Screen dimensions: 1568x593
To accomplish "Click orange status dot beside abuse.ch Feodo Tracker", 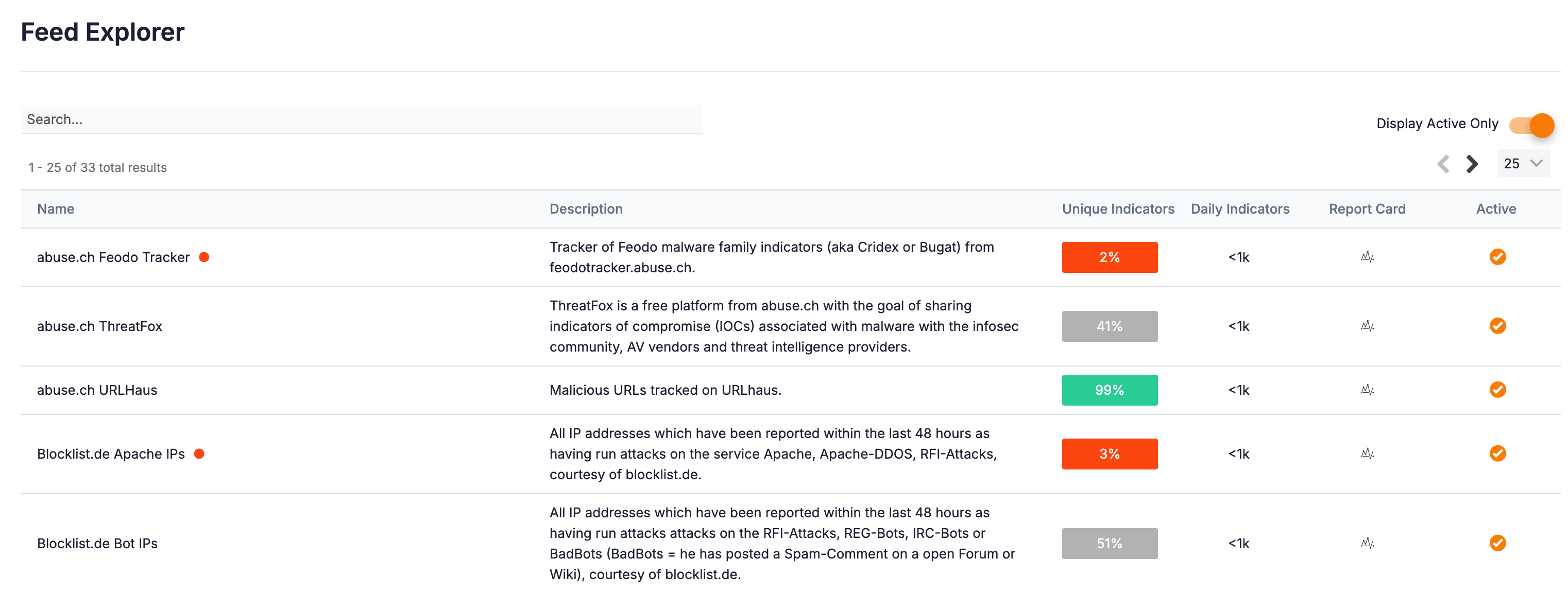I will point(204,257).
